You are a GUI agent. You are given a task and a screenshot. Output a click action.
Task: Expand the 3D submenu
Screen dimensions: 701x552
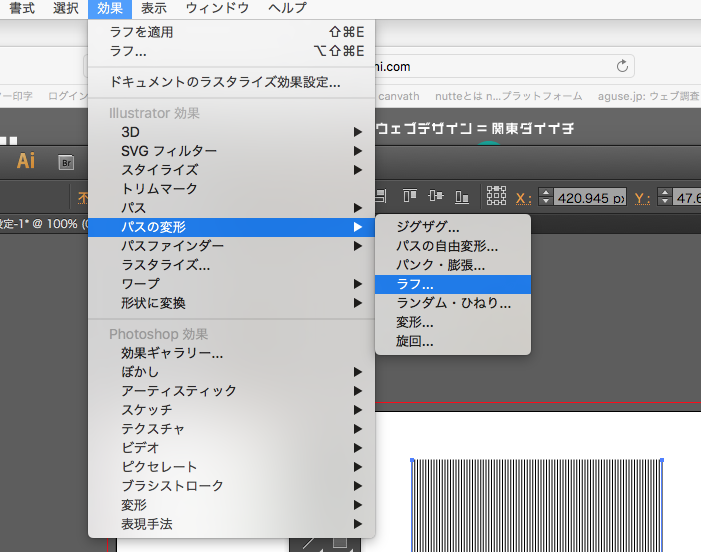coord(232,132)
